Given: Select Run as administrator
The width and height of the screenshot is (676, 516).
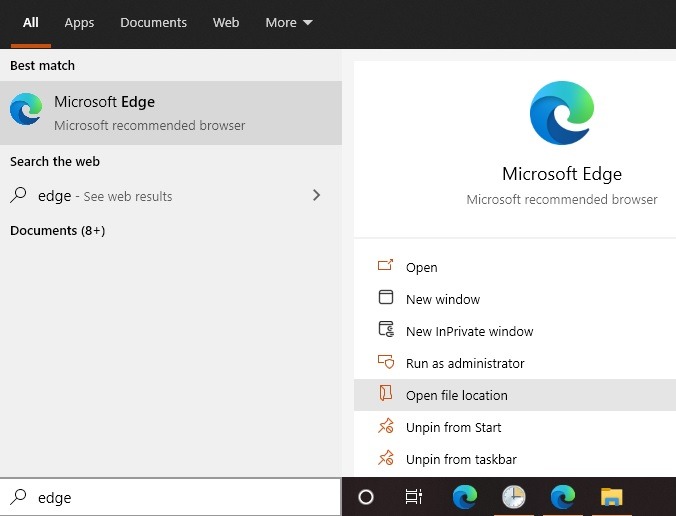Looking at the screenshot, I should tap(515, 363).
